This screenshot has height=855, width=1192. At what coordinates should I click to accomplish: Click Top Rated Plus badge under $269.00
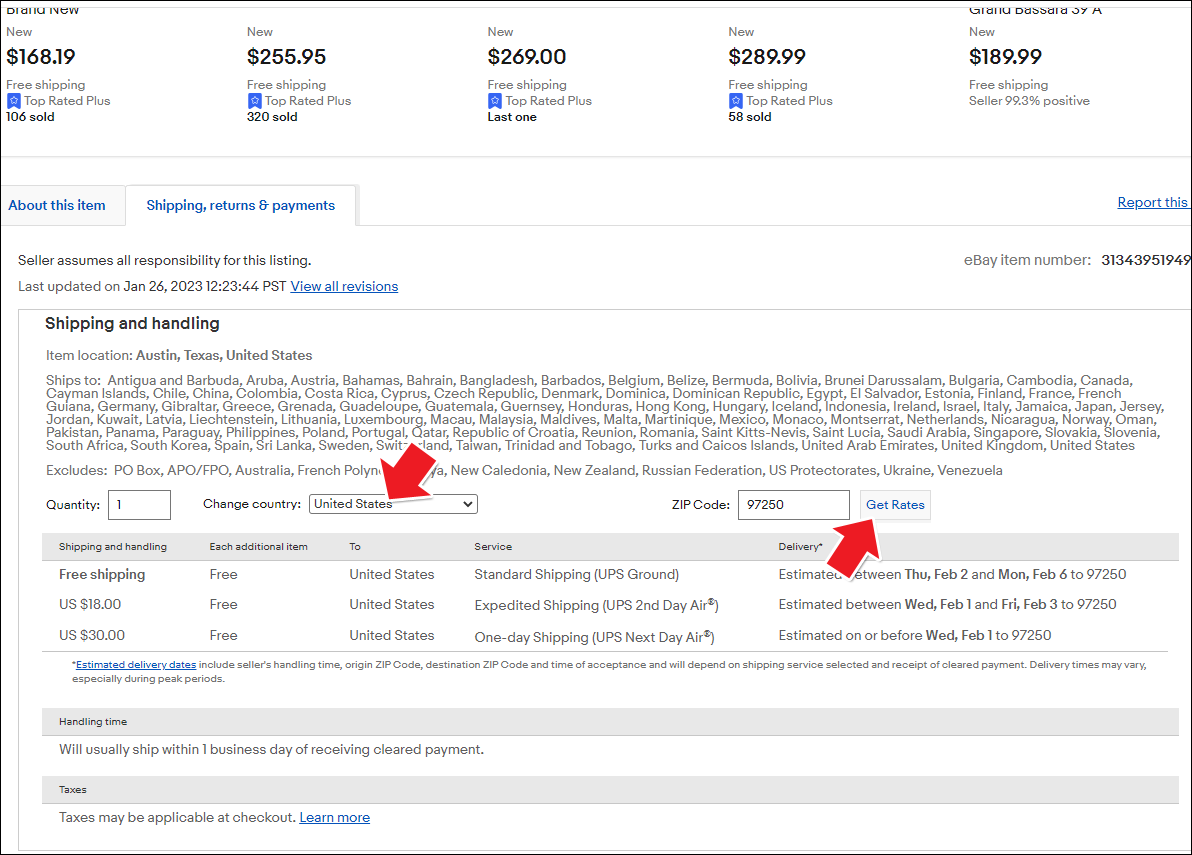[540, 101]
